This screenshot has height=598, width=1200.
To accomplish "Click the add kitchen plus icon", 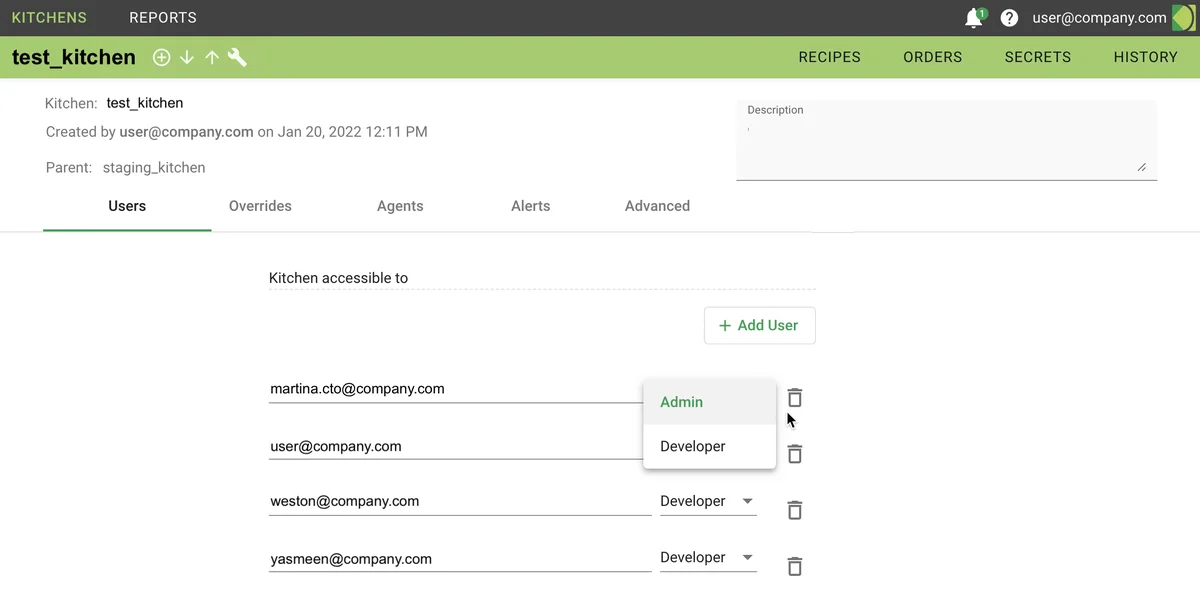I will [161, 58].
